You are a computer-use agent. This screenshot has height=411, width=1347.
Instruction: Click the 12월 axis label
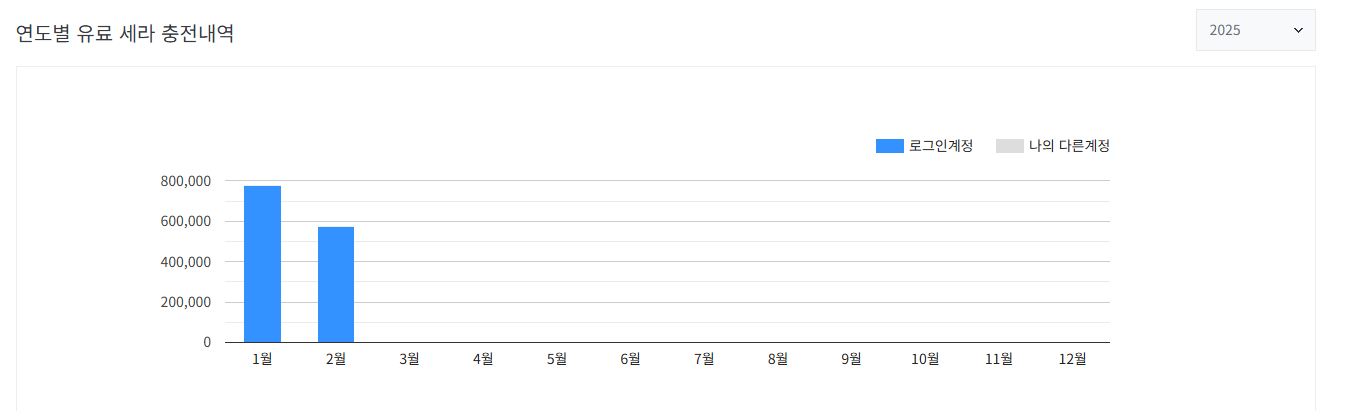click(x=1072, y=359)
